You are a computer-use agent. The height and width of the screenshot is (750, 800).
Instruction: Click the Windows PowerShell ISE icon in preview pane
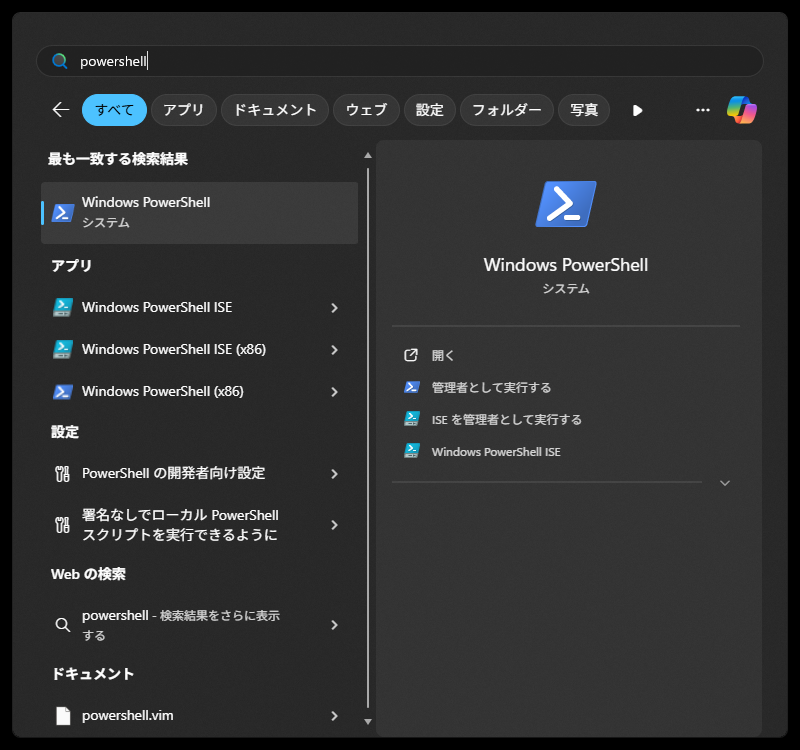412,451
